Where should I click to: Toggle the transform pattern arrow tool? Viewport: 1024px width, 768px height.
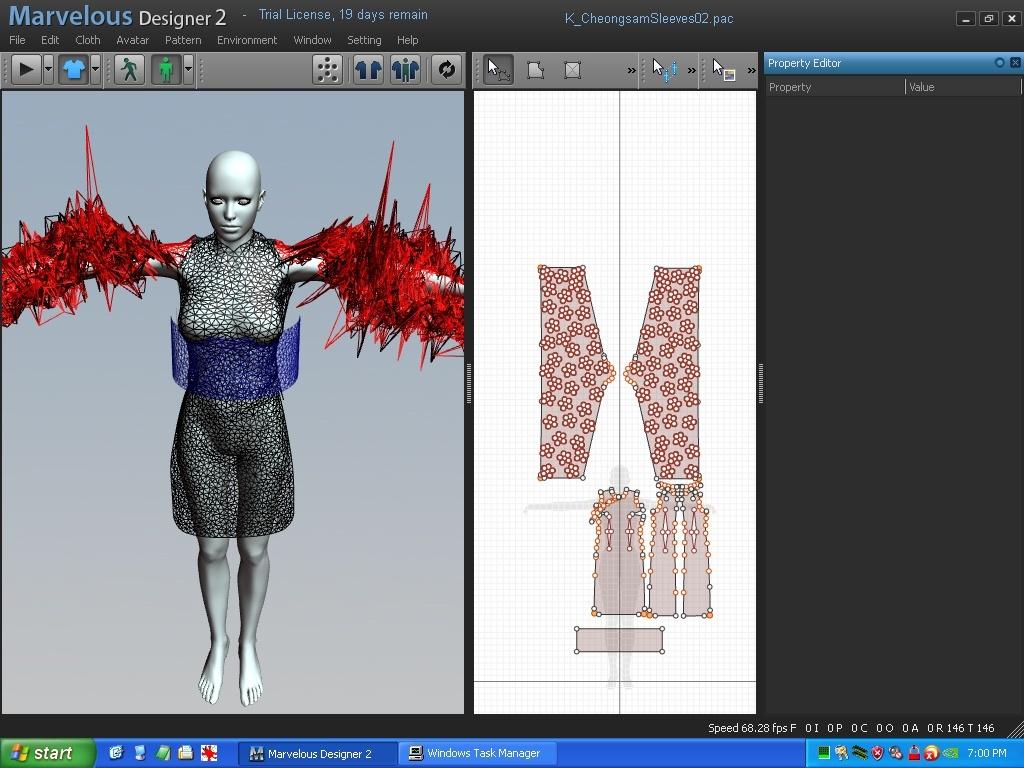665,70
